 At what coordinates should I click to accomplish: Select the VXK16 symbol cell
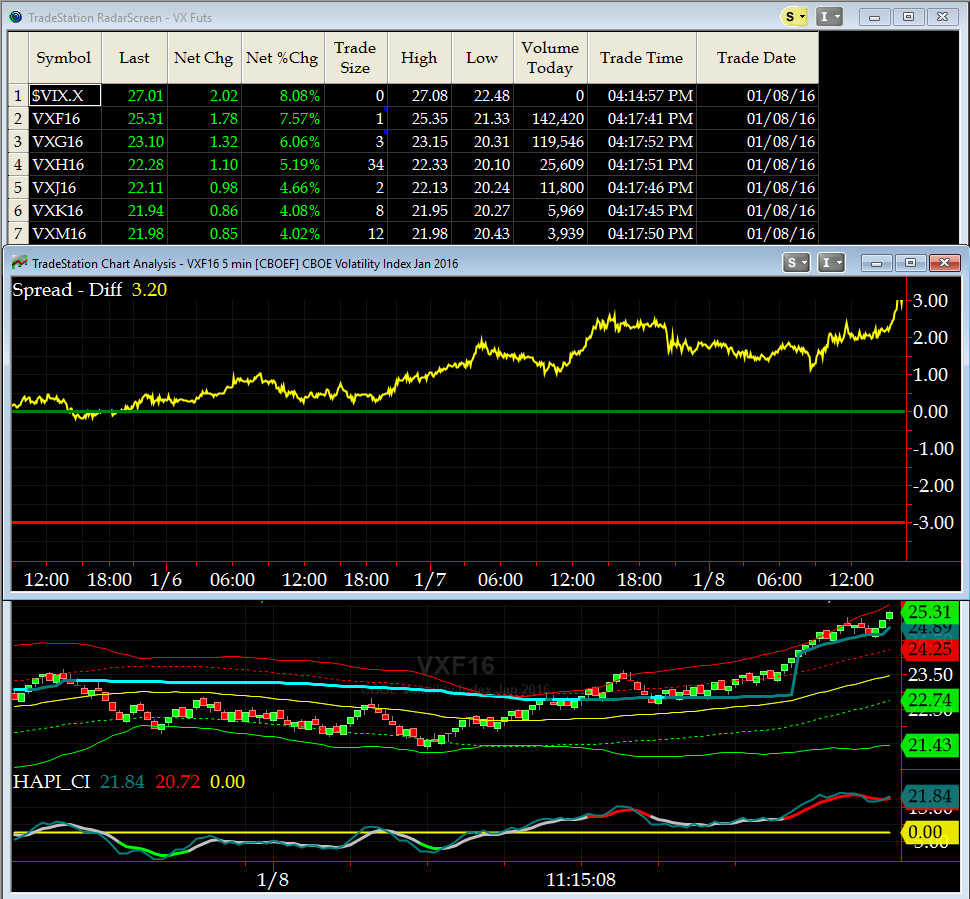(x=64, y=210)
